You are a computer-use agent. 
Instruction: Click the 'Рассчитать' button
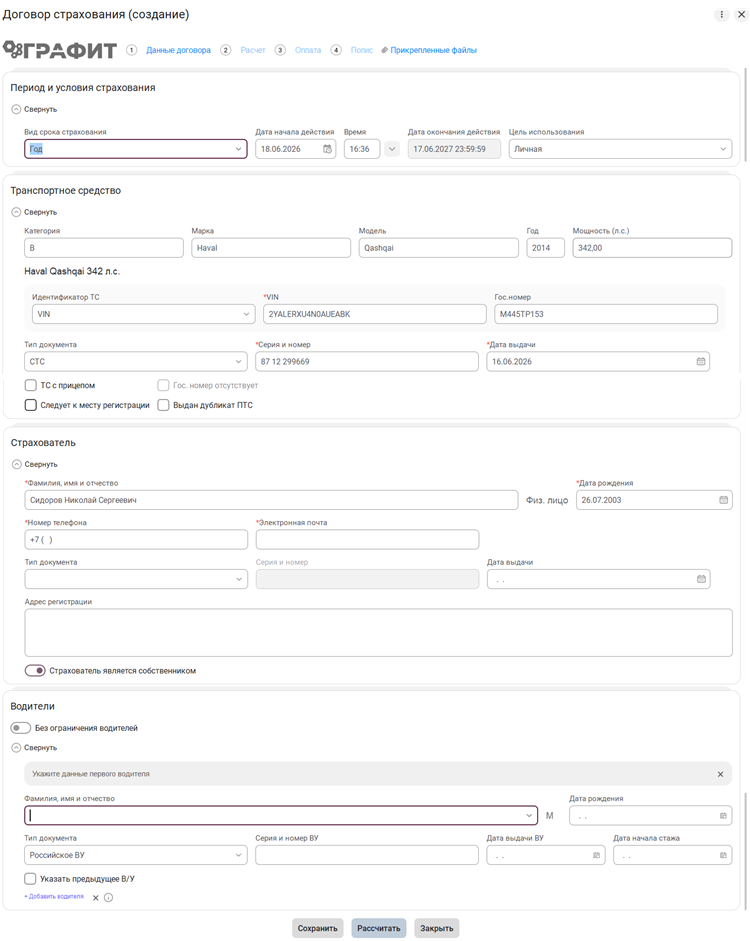coord(379,928)
